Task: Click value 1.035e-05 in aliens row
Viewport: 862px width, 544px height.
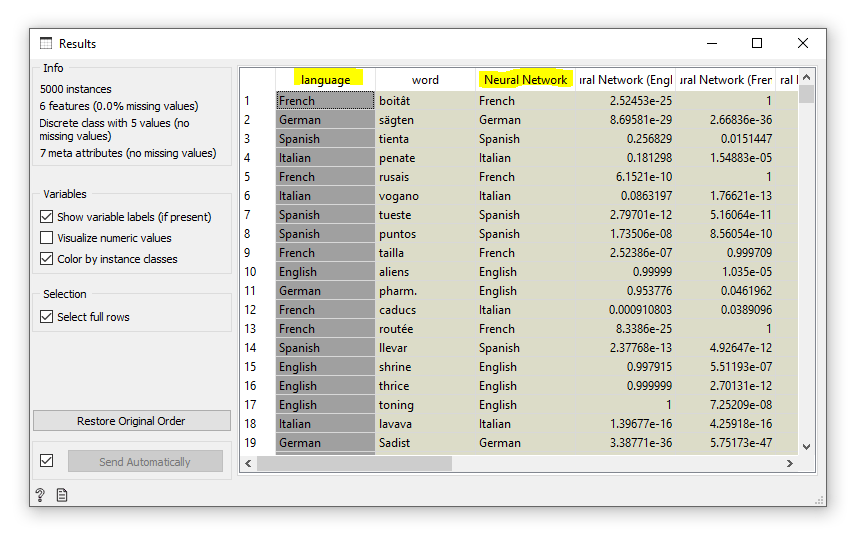Action: tap(725, 272)
